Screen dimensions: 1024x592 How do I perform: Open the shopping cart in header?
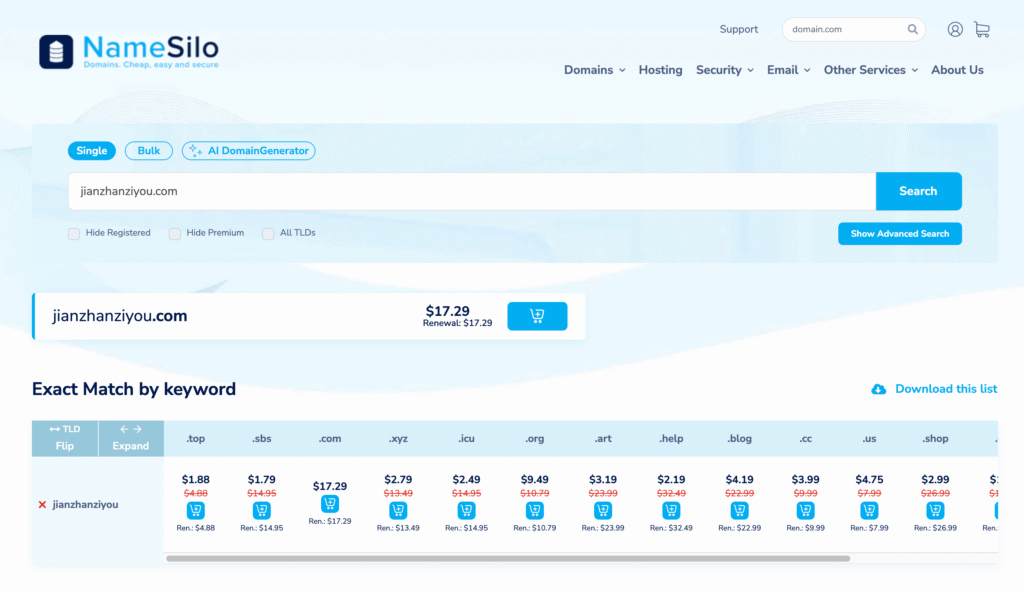(x=982, y=30)
